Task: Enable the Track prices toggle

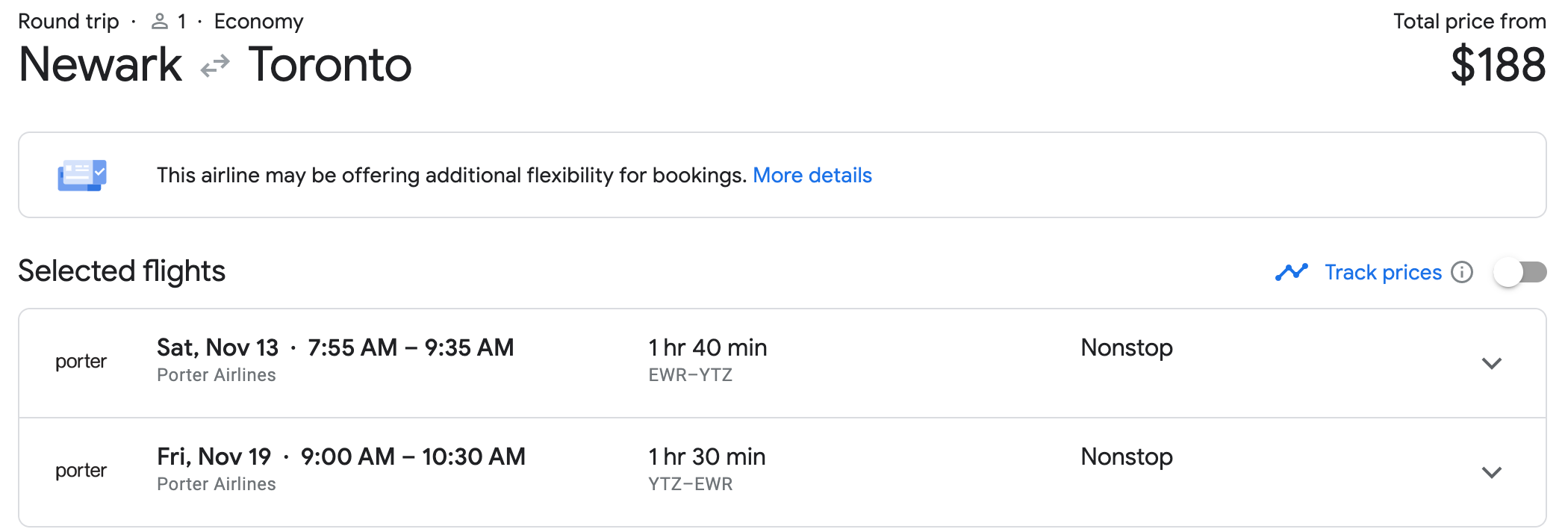Action: tap(1520, 272)
